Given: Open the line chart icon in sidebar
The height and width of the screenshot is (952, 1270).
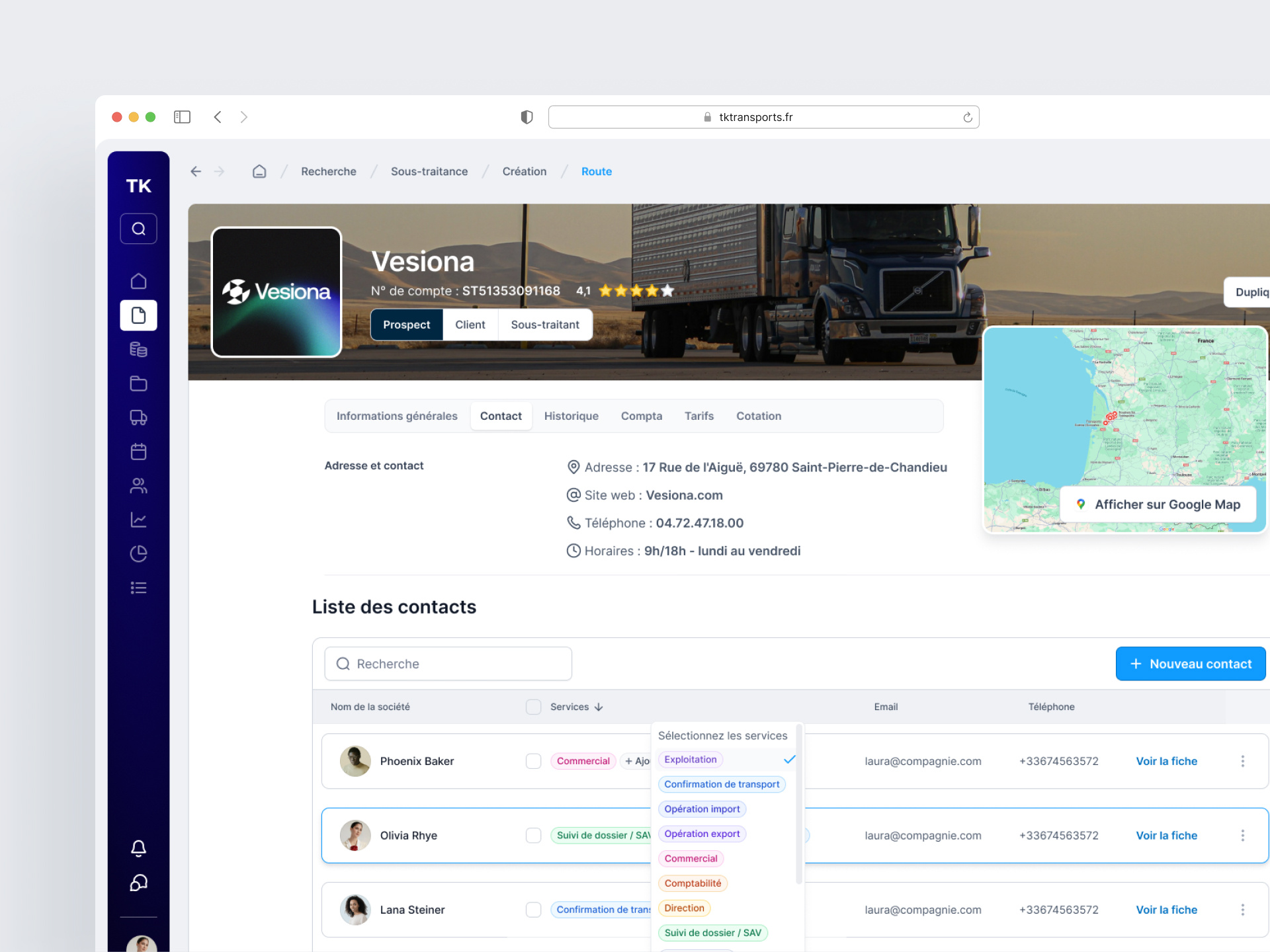Looking at the screenshot, I should coord(138,520).
